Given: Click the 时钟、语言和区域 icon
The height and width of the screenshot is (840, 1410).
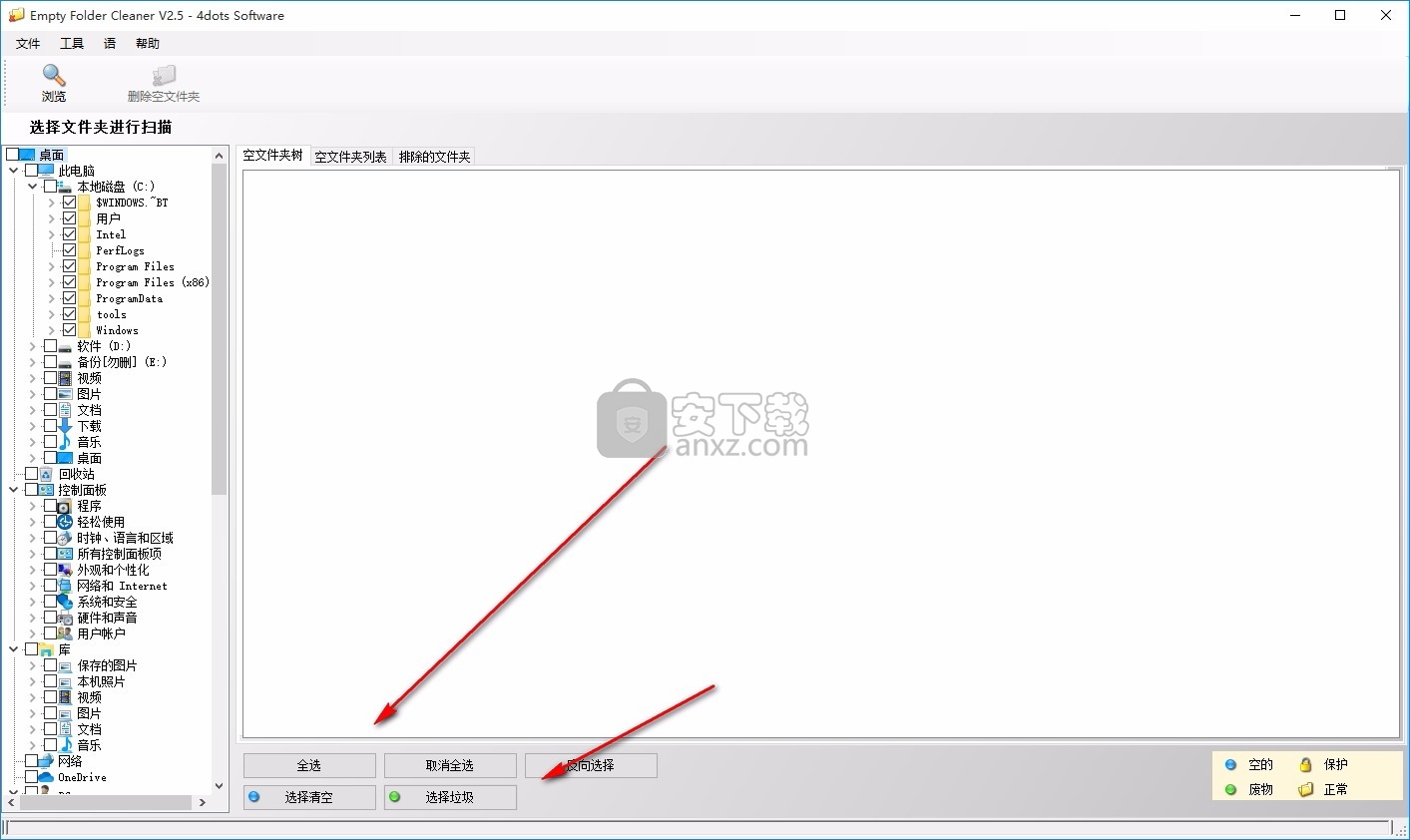Looking at the screenshot, I should point(65,538).
